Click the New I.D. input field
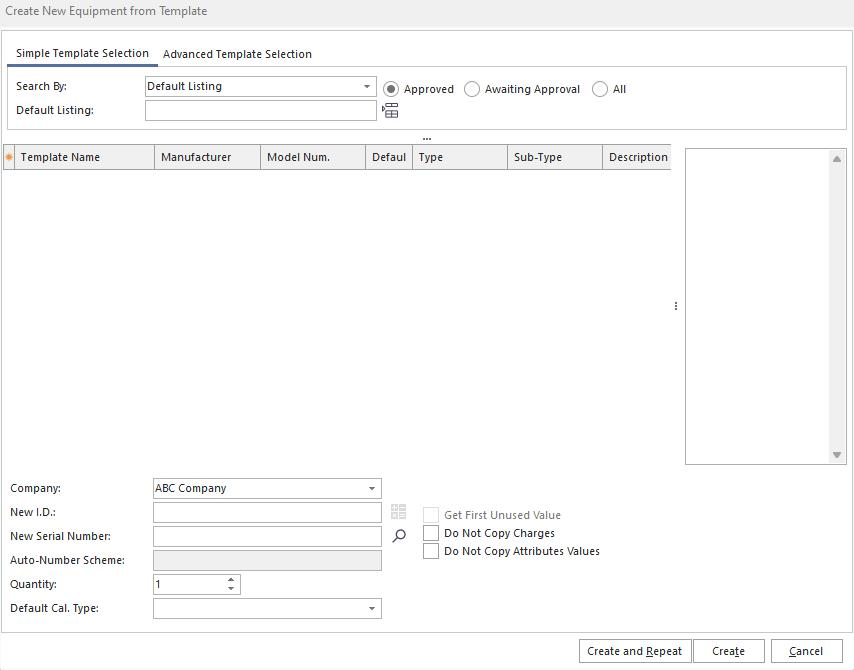The image size is (854, 670). [267, 513]
